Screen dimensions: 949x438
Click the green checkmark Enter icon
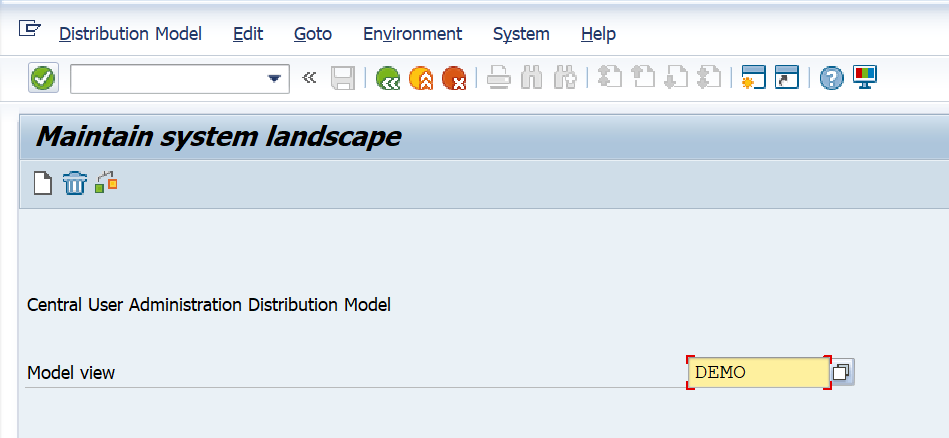(x=44, y=78)
